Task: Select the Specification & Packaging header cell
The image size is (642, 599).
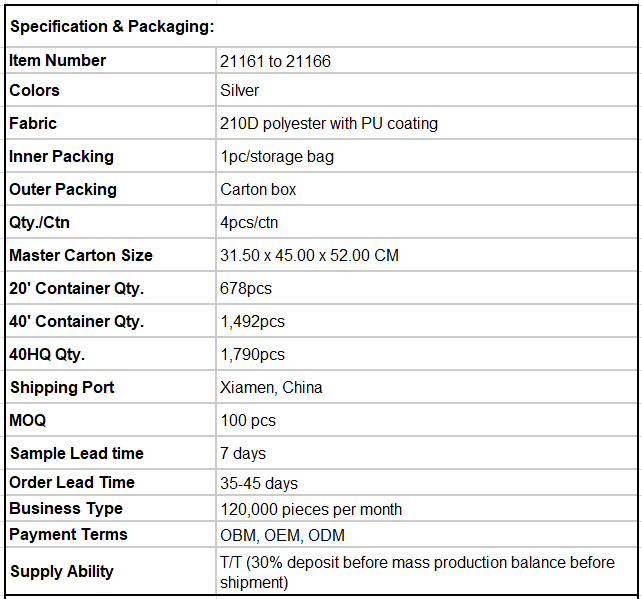Action: 321,26
